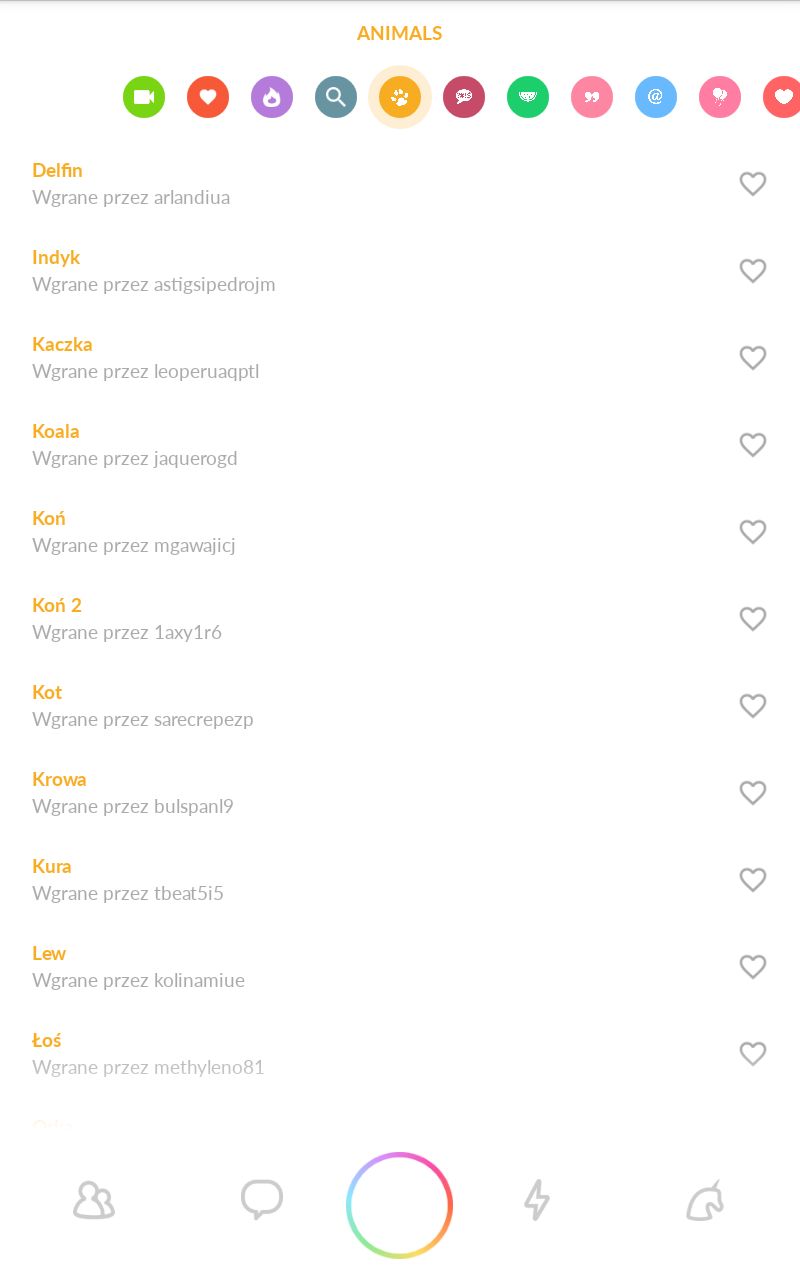
Task: Select the active orange paw category
Action: pyautogui.click(x=400, y=97)
